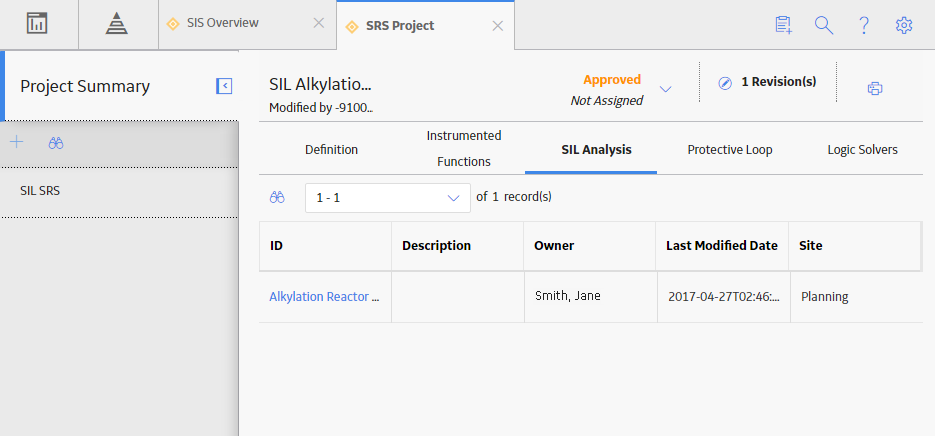Switch to the Instrumented Functions tab

click(464, 149)
